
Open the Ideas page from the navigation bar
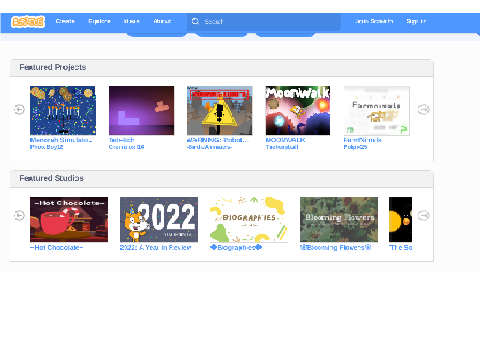coord(132,21)
